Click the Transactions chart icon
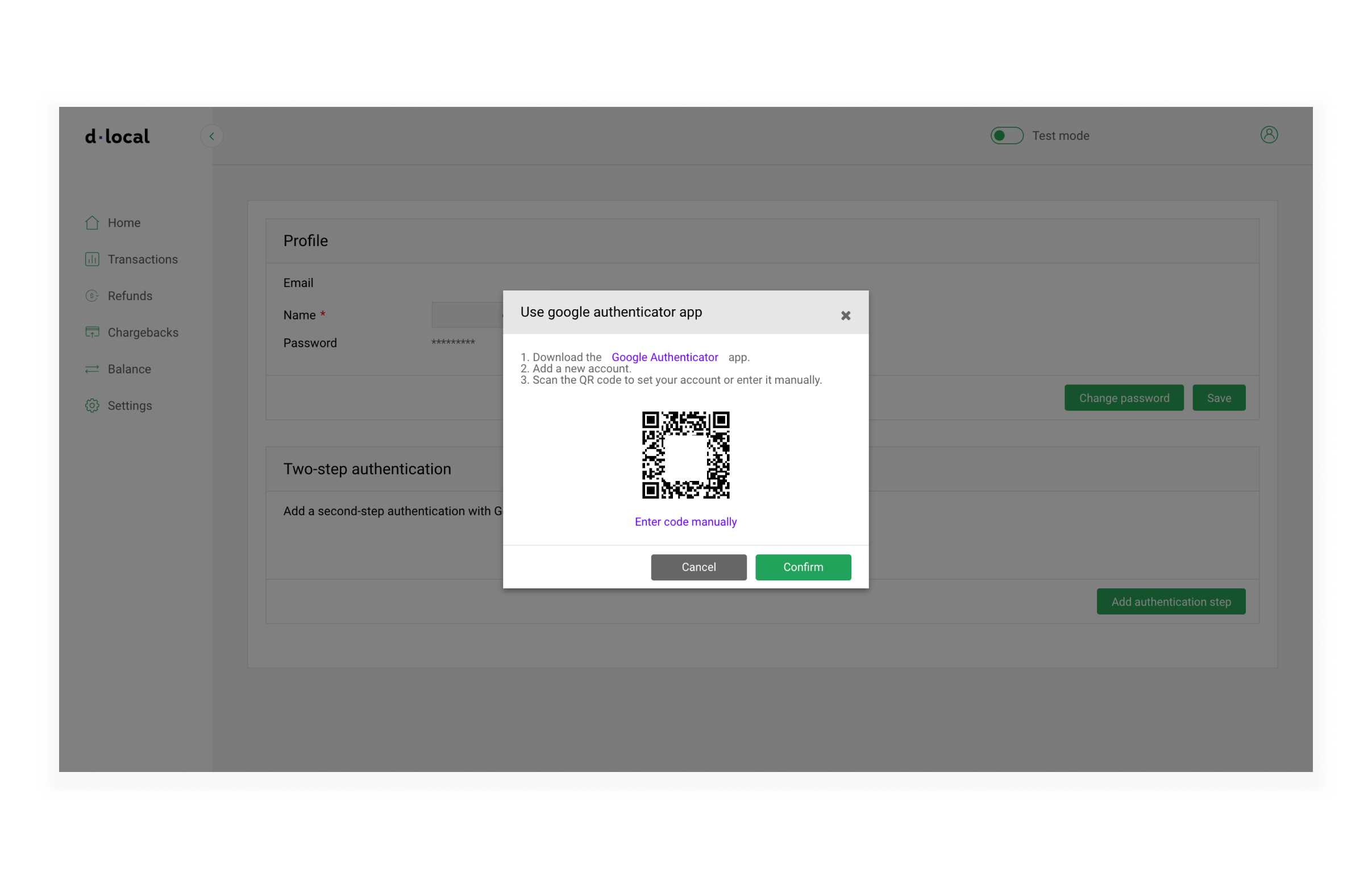Screen dimensions: 1372x880 point(92,259)
